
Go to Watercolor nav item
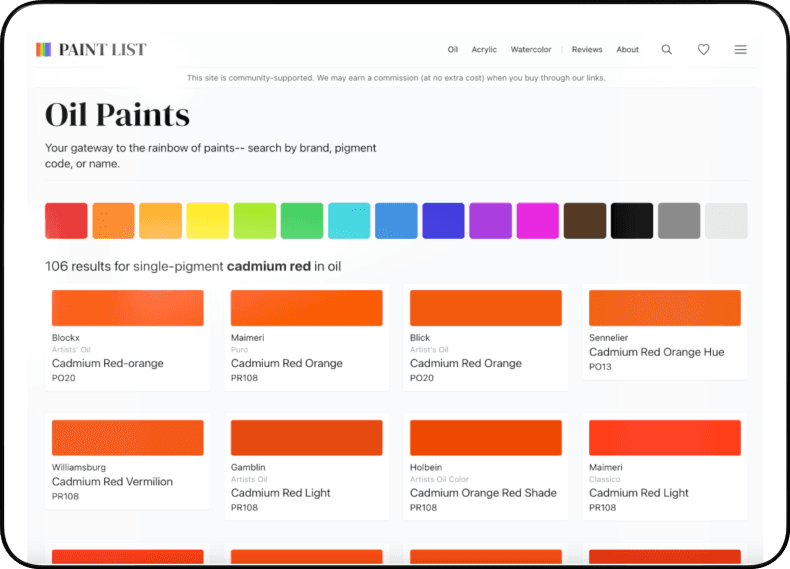coord(531,49)
